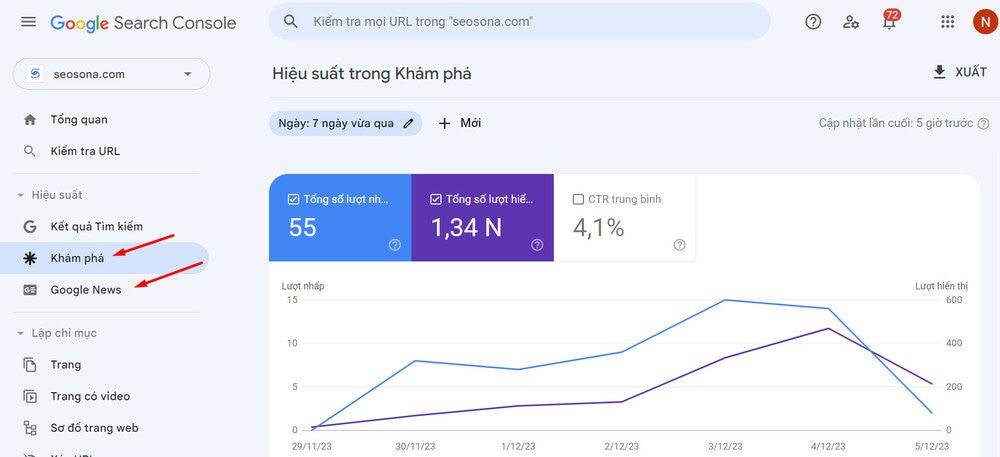The width and height of the screenshot is (1000, 457).
Task: Click the Lượt nhấp axis label
Action: pyautogui.click(x=303, y=286)
